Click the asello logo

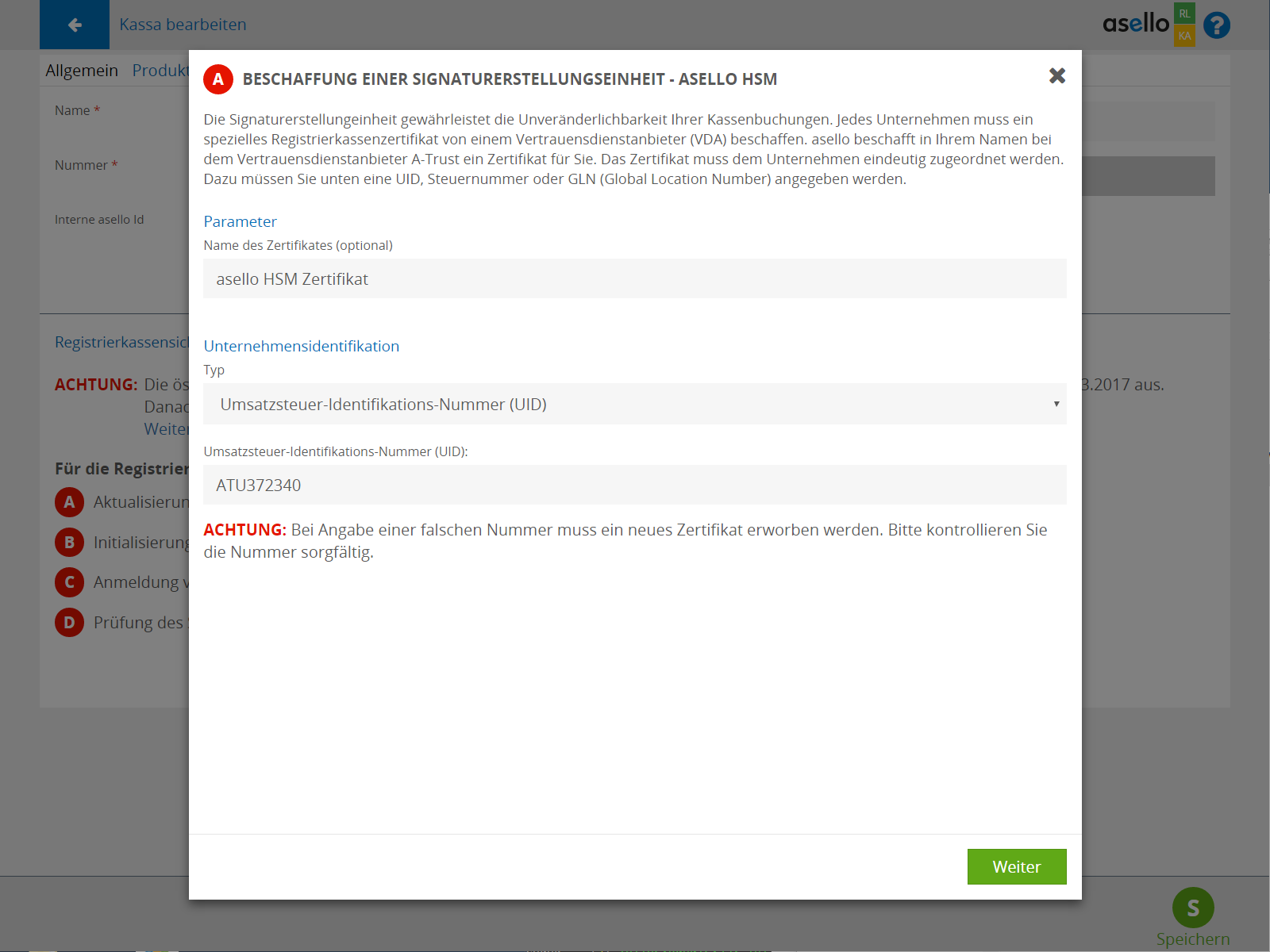click(x=1135, y=24)
